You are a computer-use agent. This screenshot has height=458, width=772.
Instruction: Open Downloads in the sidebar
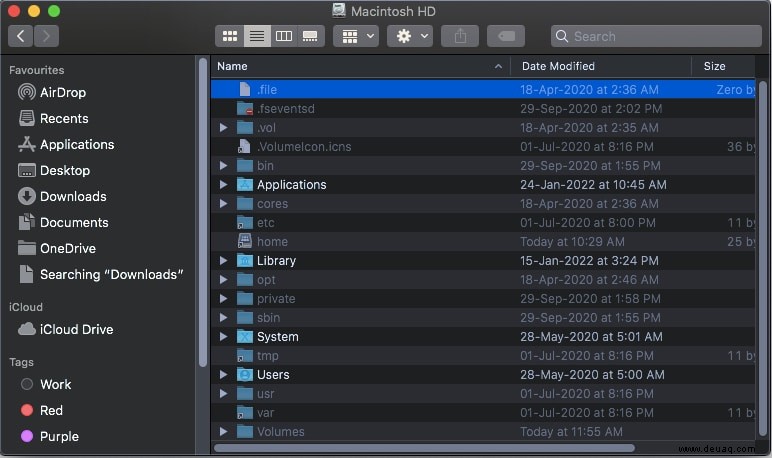tap(73, 196)
